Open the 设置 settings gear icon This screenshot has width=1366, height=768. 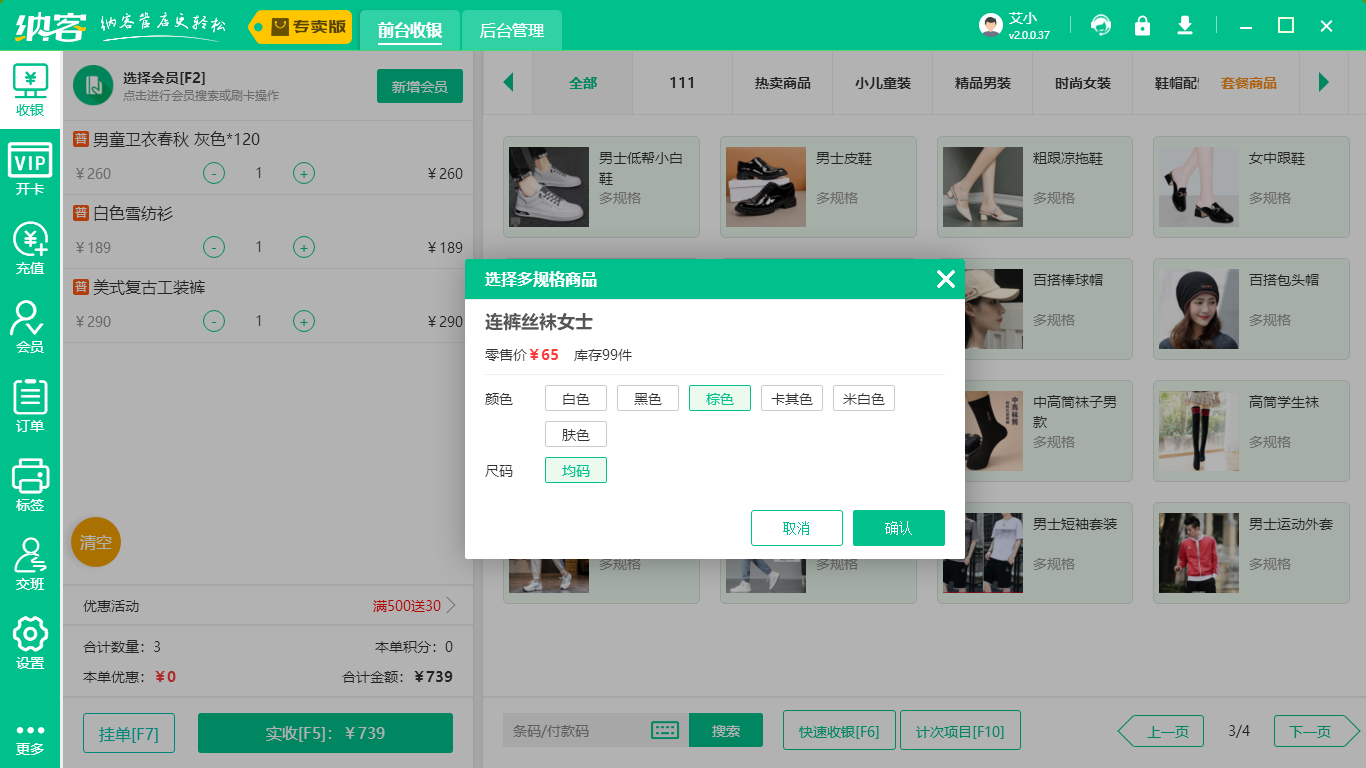tap(30, 642)
